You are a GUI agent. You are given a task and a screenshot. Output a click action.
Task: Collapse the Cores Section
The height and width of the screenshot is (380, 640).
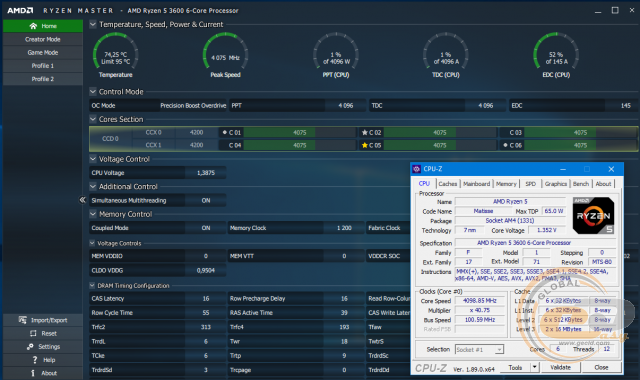click(93, 119)
